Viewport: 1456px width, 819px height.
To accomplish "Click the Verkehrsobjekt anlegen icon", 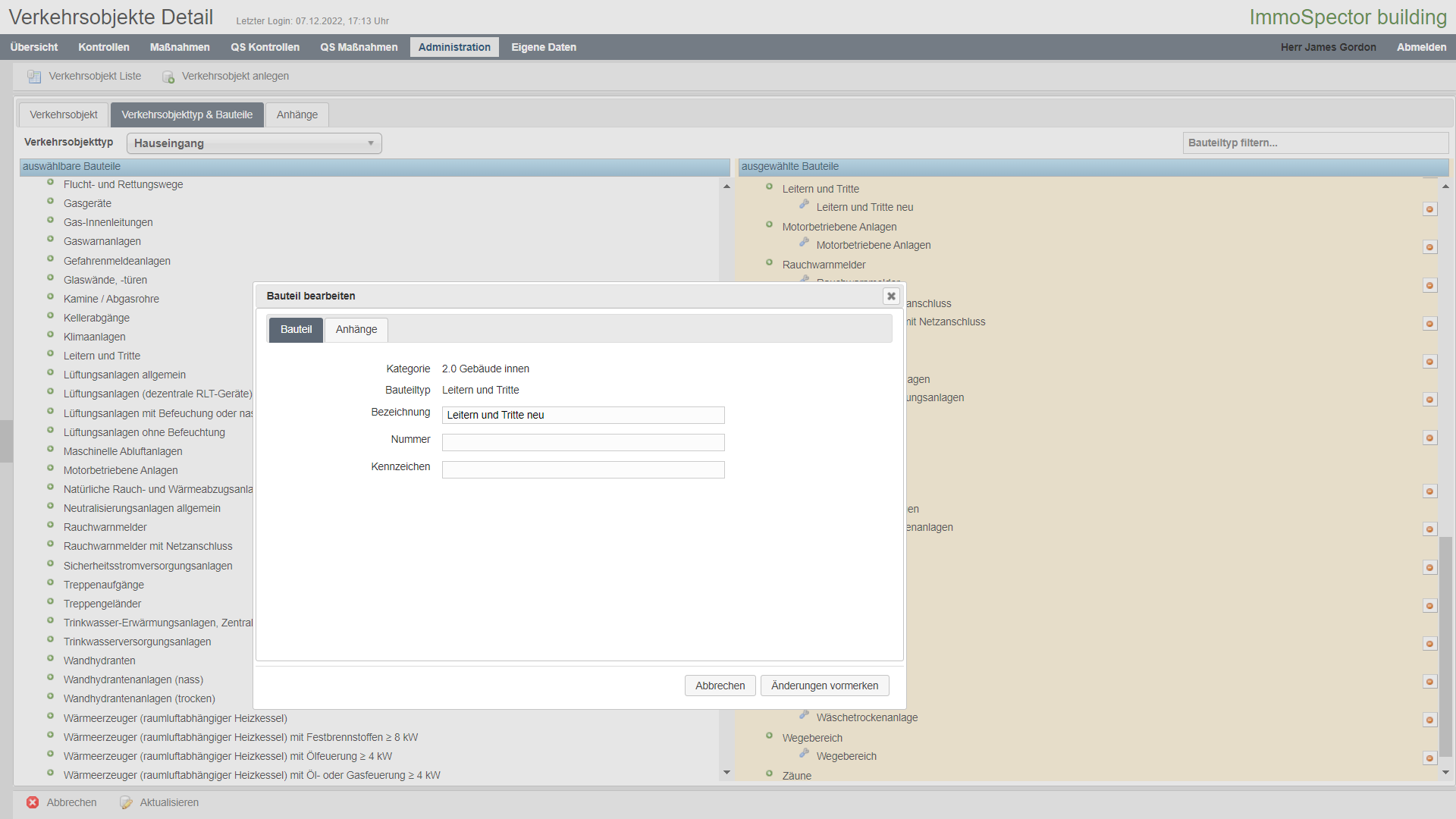I will coord(168,77).
